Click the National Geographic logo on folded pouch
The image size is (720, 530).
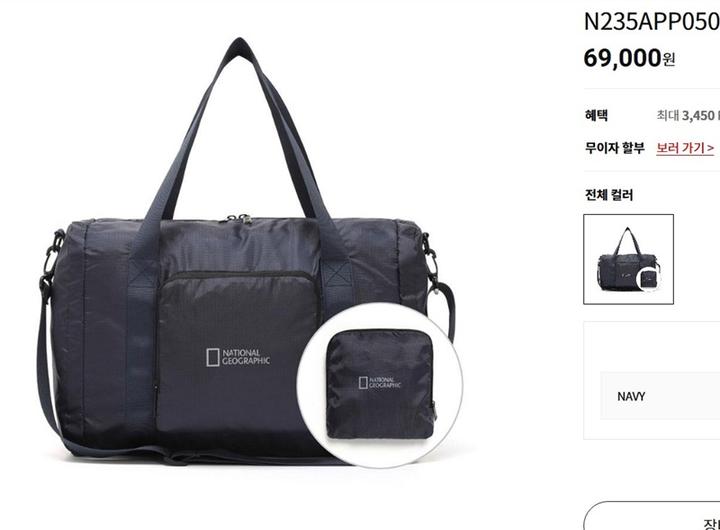(380, 383)
